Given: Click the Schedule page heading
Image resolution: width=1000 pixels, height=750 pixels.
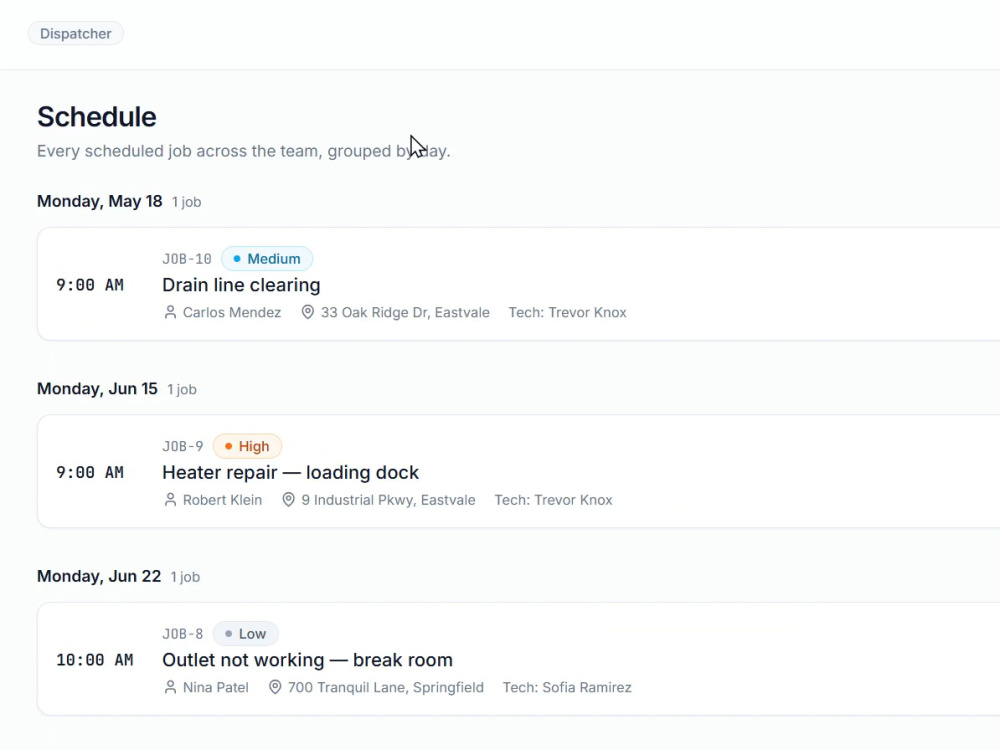Looking at the screenshot, I should (x=97, y=117).
